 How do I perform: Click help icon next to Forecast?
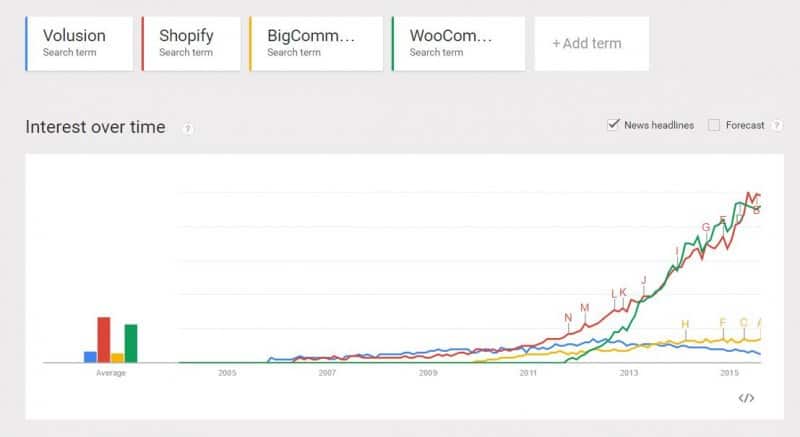coord(777,125)
